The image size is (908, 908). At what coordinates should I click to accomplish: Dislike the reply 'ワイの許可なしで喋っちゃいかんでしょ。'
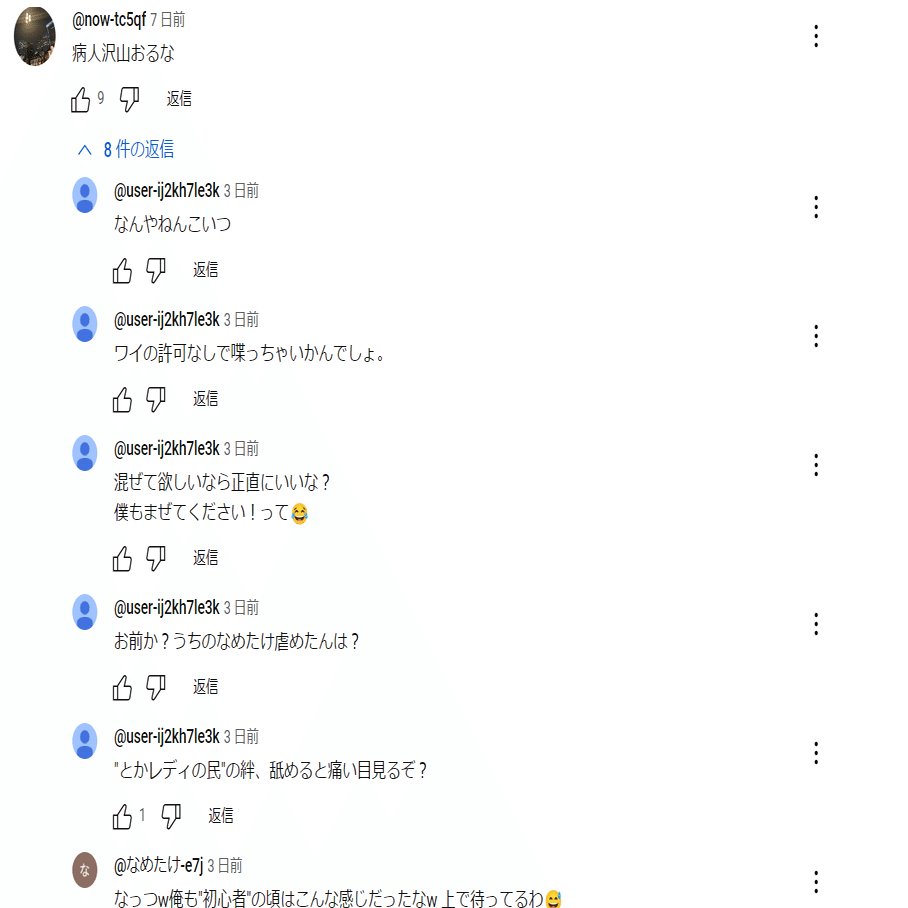(155, 400)
